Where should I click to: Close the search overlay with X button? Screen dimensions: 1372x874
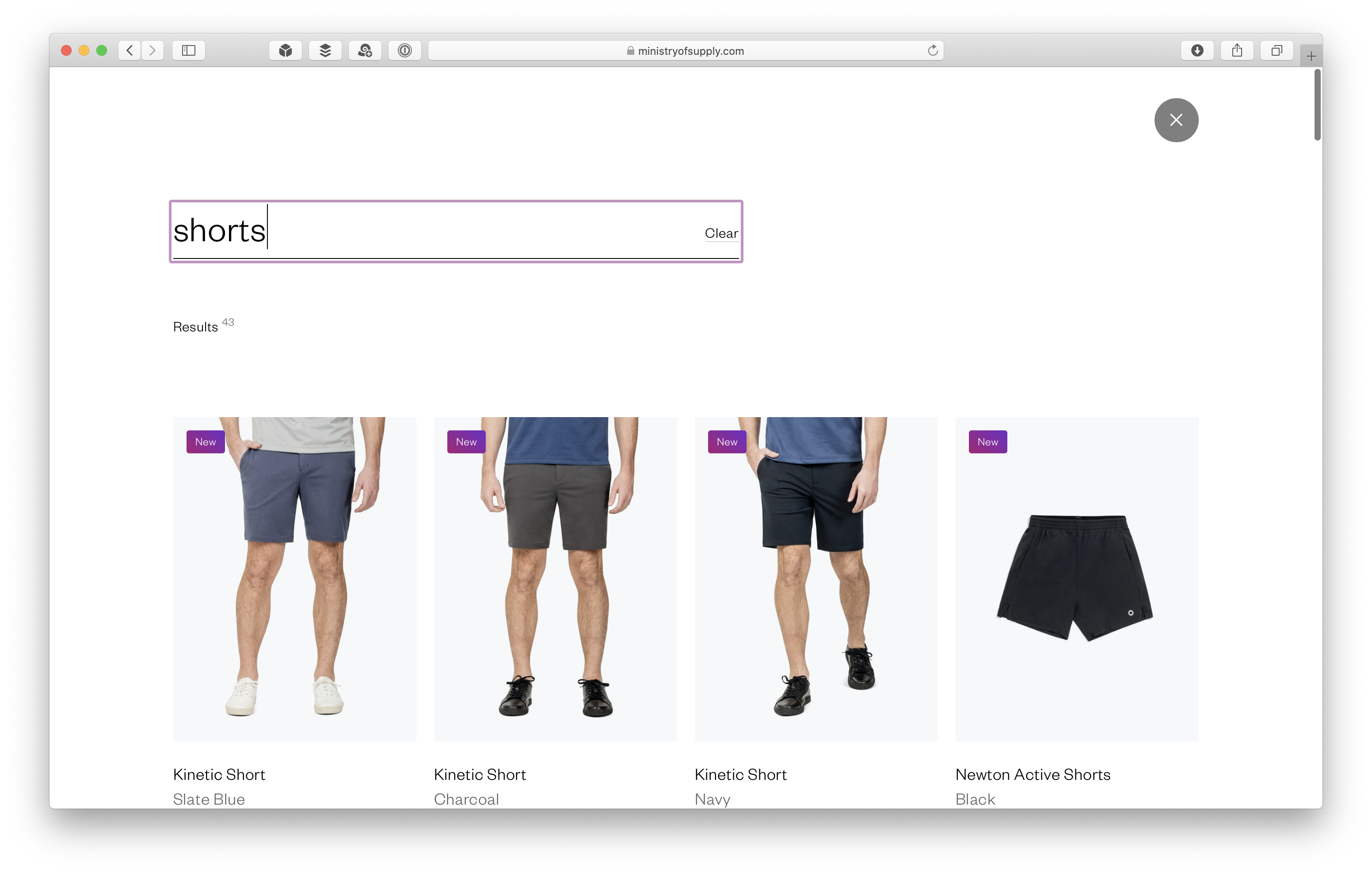1176,120
